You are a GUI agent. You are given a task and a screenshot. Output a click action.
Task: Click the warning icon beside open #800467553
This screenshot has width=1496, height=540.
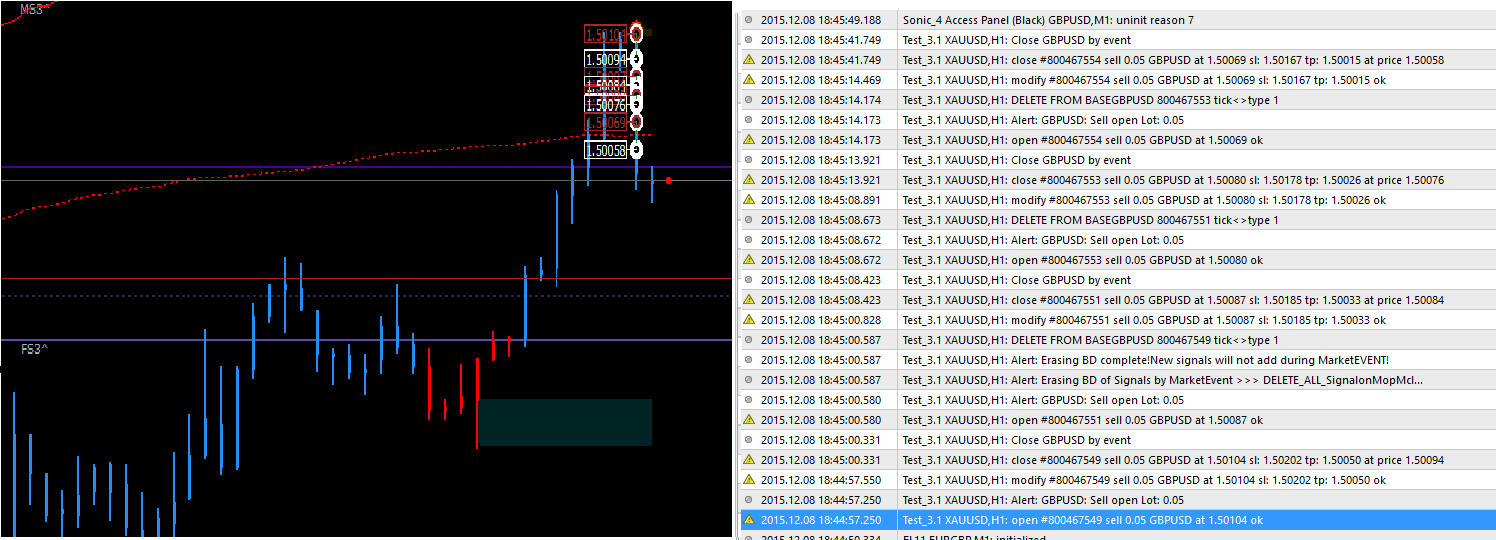pyautogui.click(x=748, y=260)
